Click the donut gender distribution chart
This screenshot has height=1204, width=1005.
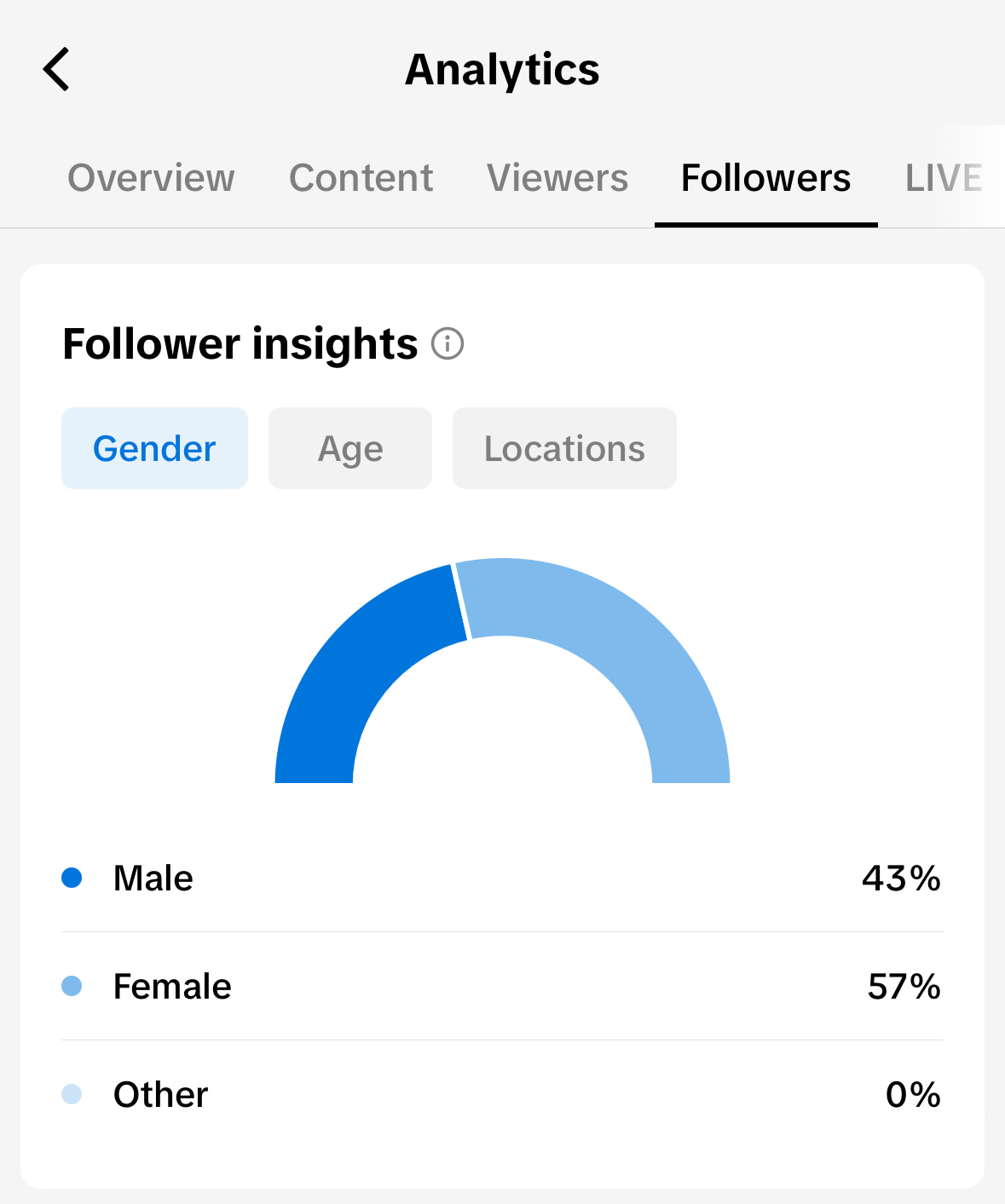coord(502,673)
